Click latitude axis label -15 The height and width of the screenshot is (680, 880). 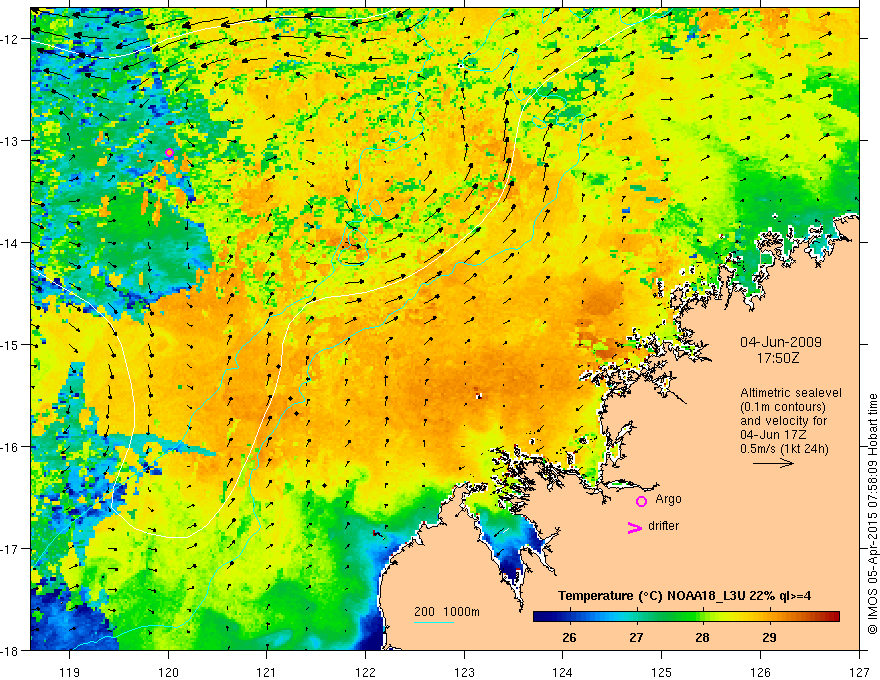[x=11, y=344]
